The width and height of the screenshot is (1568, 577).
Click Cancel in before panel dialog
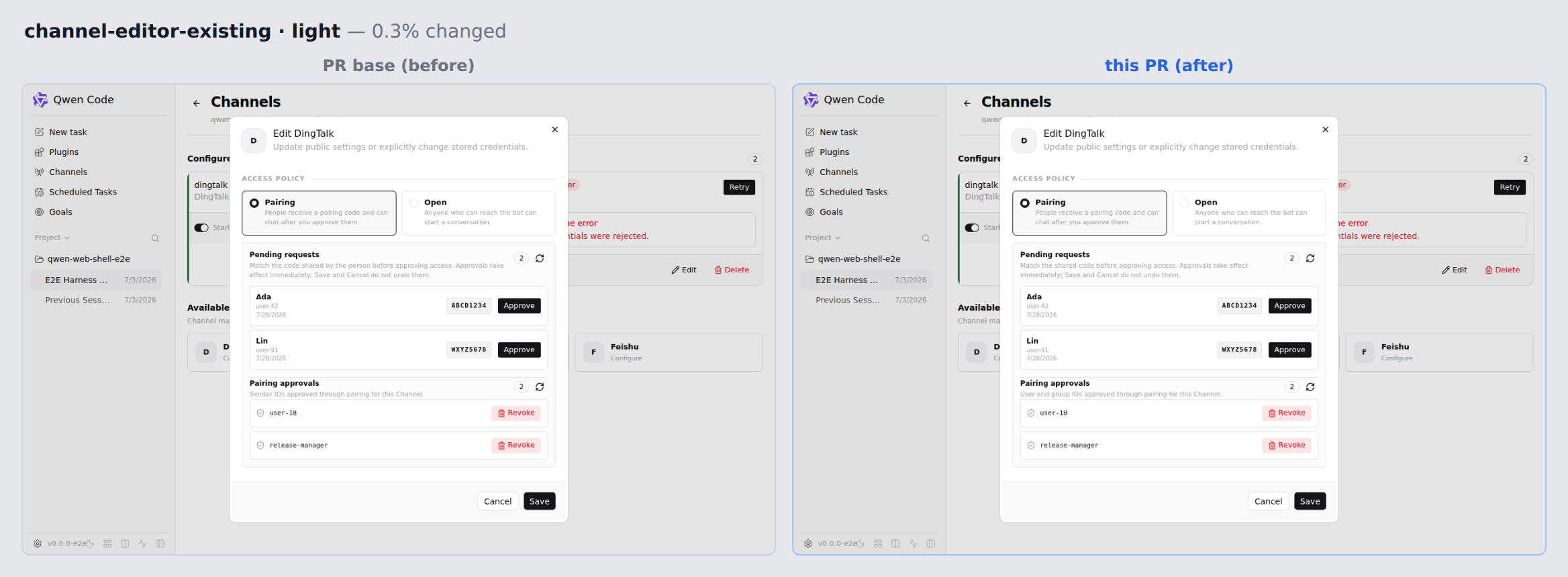pyautogui.click(x=498, y=501)
